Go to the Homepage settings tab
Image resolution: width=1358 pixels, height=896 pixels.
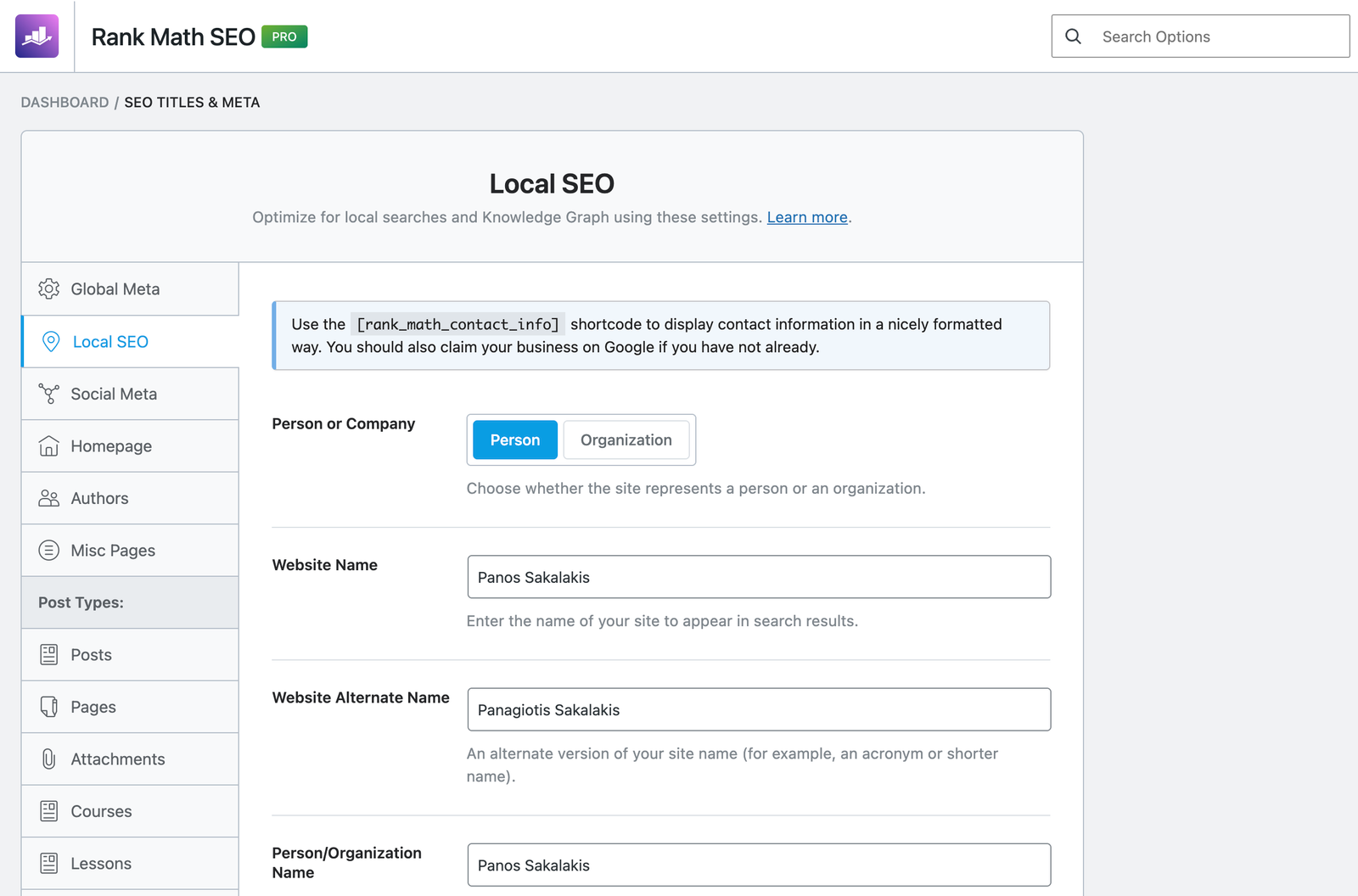click(130, 446)
